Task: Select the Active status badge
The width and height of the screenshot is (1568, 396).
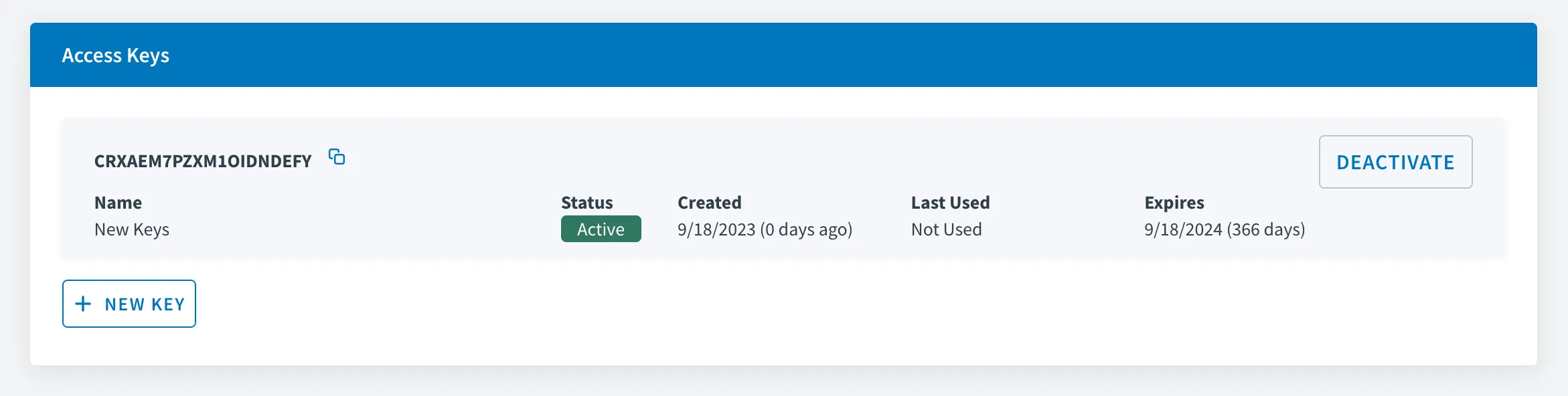Action: 601,229
